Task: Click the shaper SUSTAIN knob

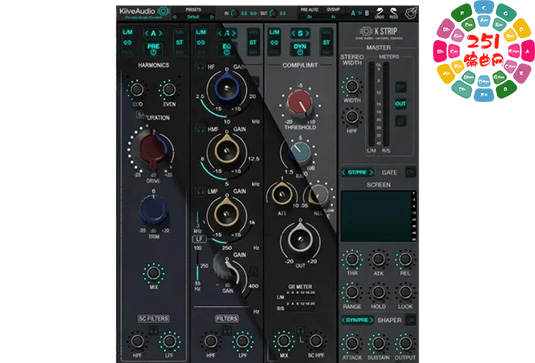Action: click(378, 343)
